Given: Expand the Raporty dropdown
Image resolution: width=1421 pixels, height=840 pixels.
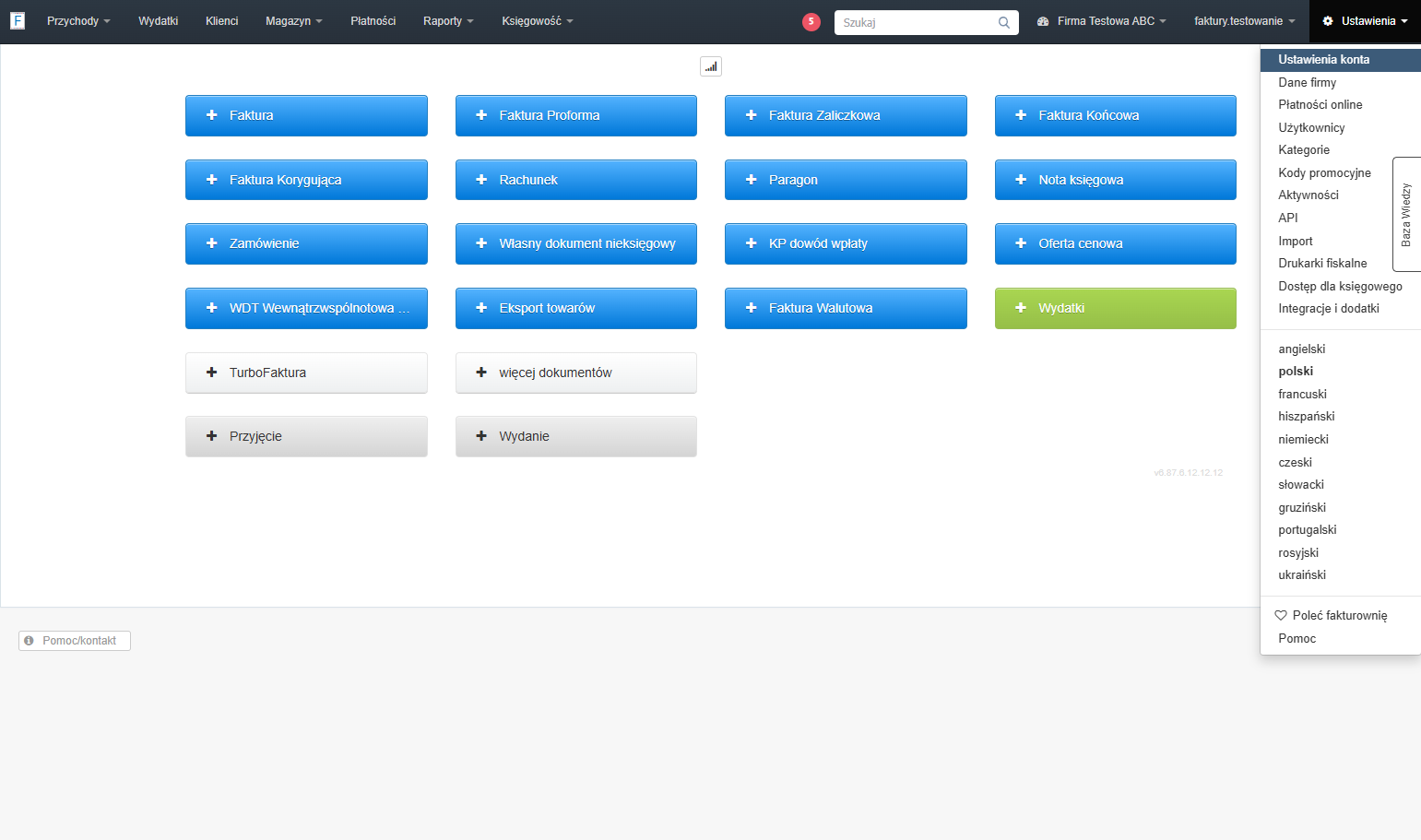Looking at the screenshot, I should click(x=448, y=21).
